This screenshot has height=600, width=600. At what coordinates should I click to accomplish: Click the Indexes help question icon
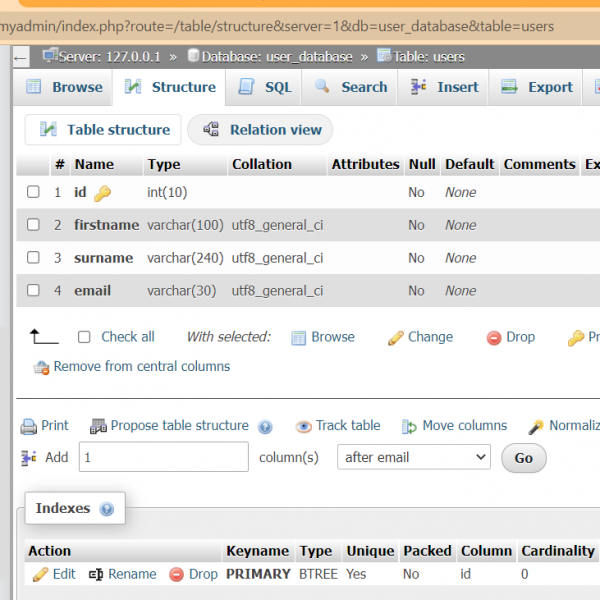coord(106,509)
